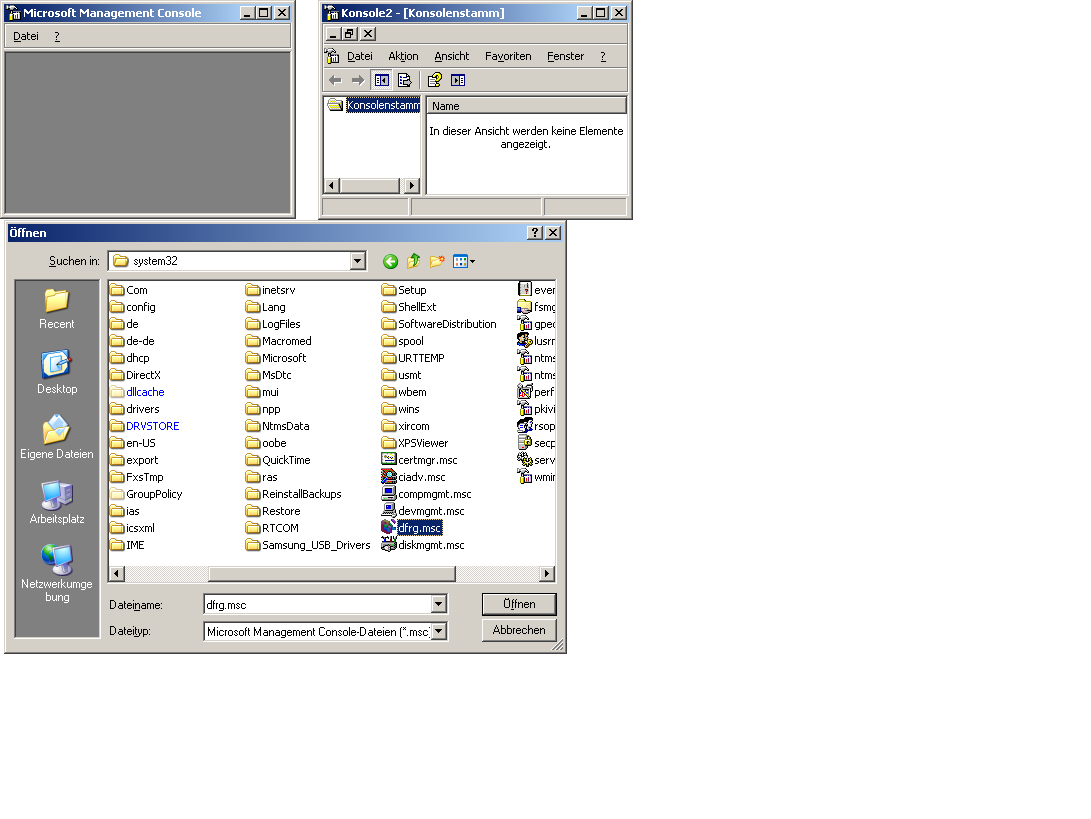1091x819 pixels.
Task: Select the SoftwareDistribution folder
Action: [x=439, y=324]
